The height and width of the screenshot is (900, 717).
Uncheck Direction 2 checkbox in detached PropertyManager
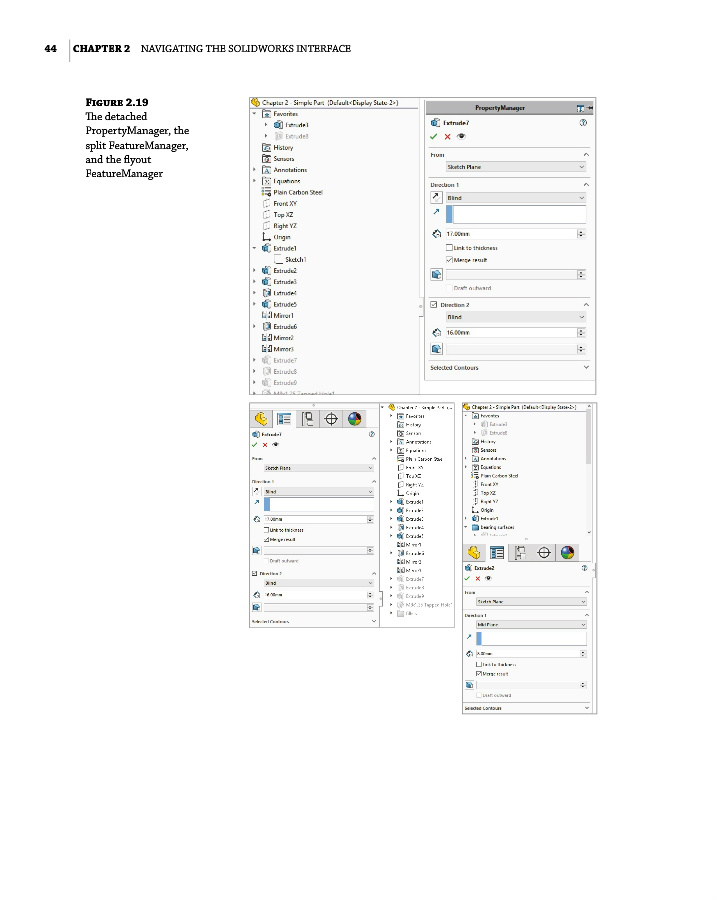click(433, 304)
